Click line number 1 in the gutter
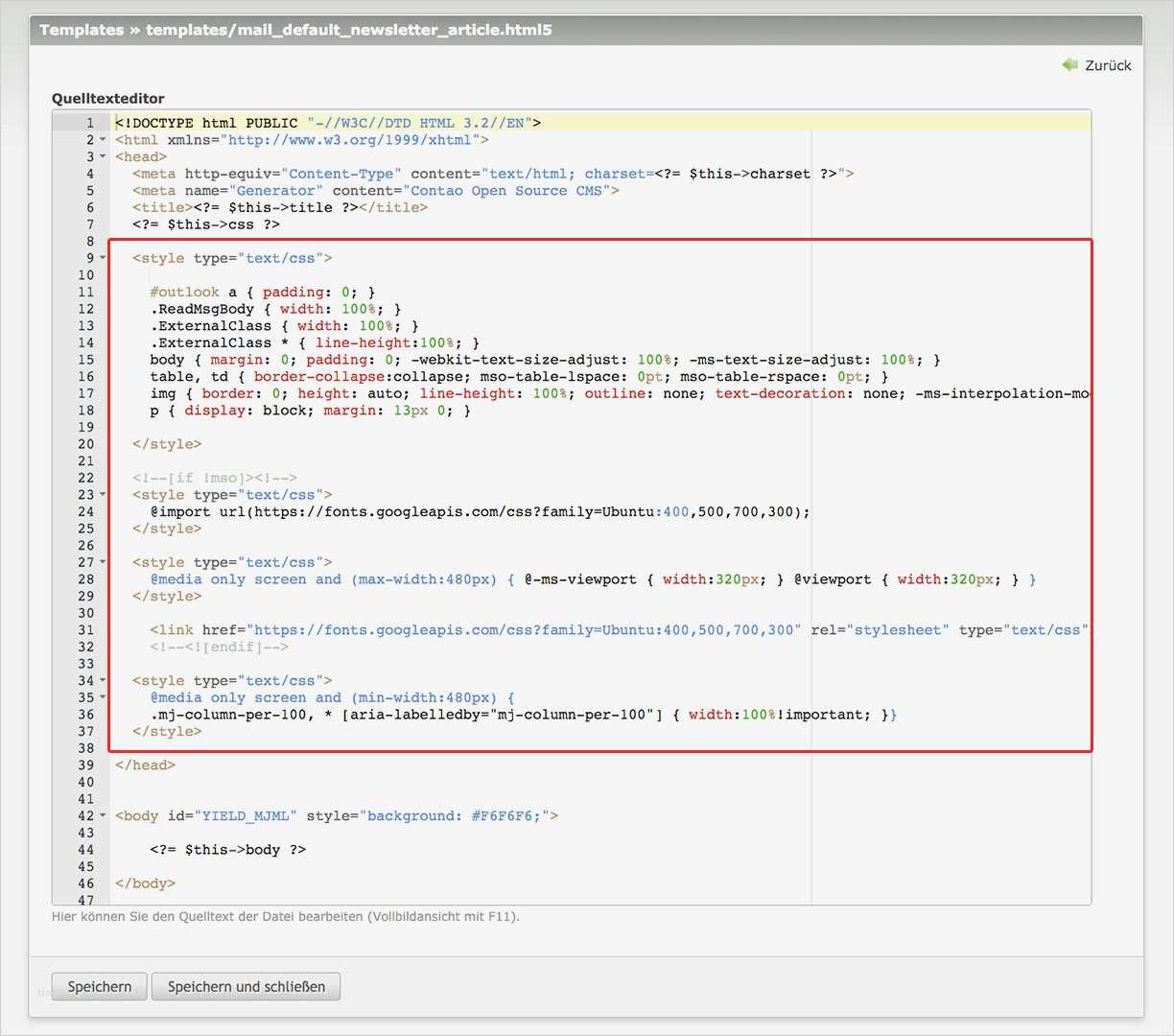 pyautogui.click(x=90, y=123)
